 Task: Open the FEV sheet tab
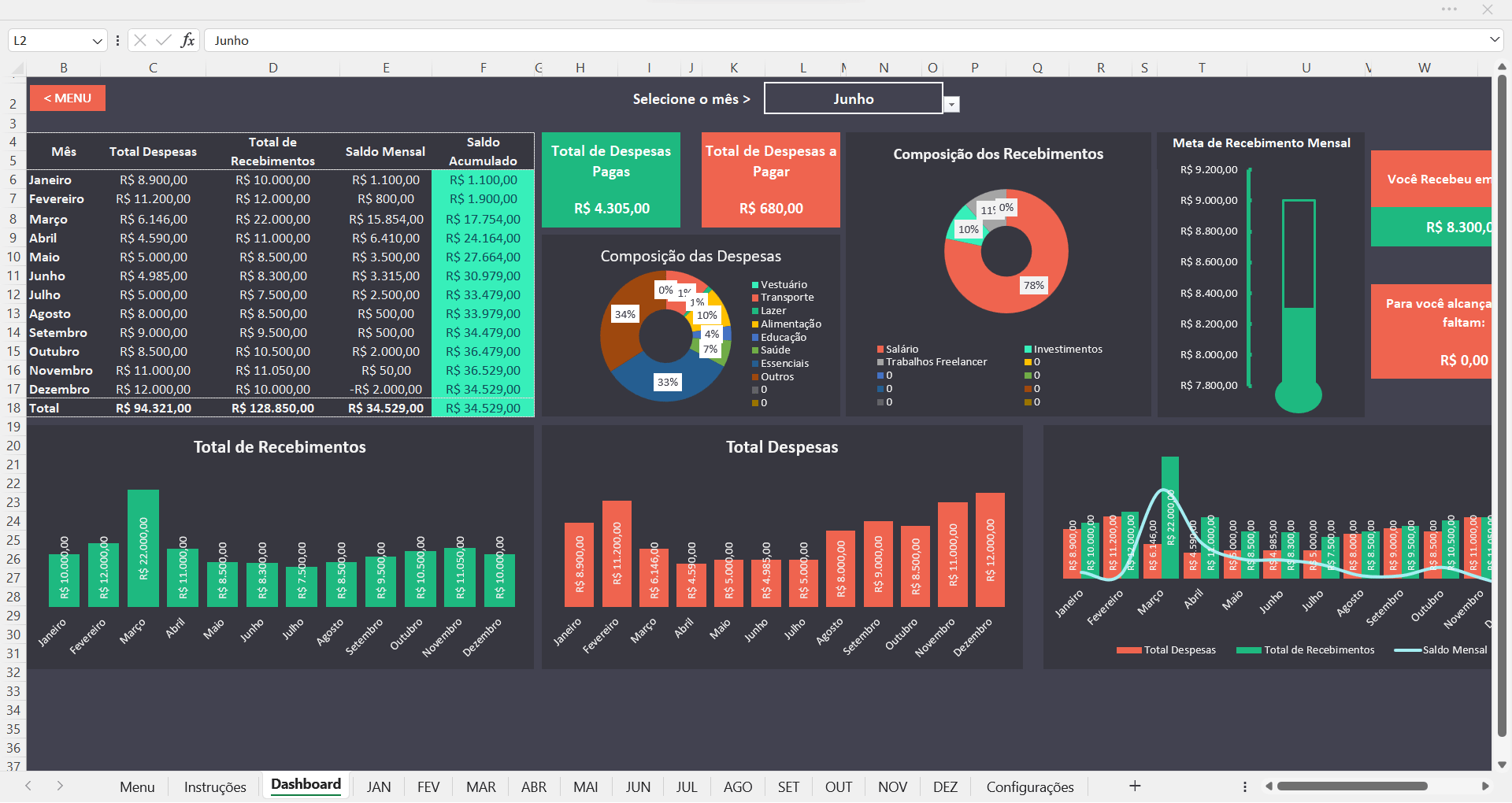(428, 786)
